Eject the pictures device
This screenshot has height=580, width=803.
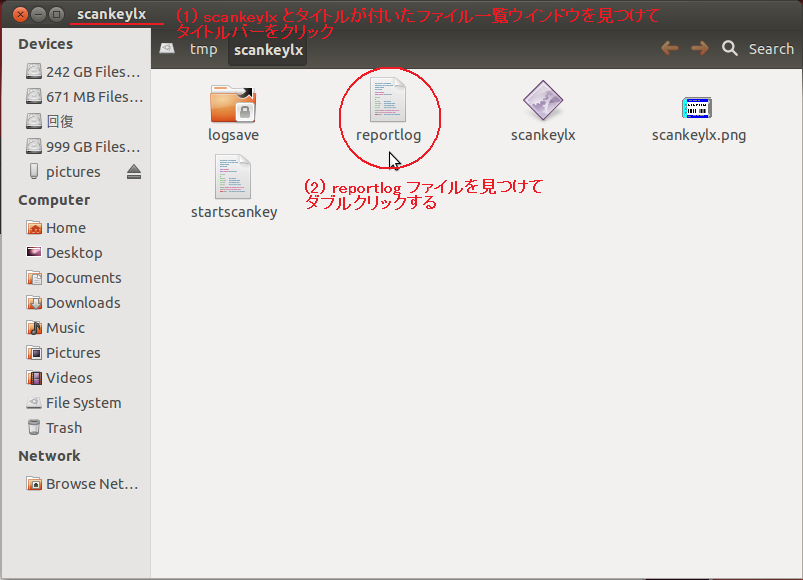click(x=134, y=171)
